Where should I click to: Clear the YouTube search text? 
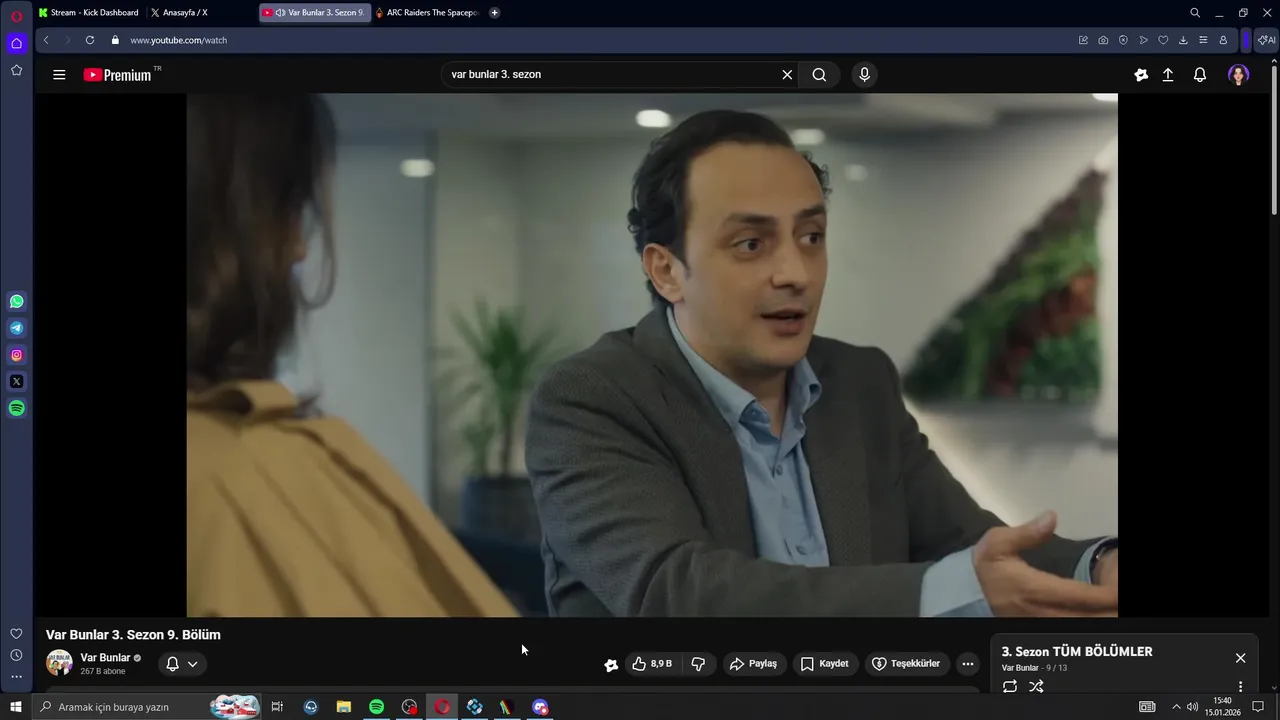(787, 75)
